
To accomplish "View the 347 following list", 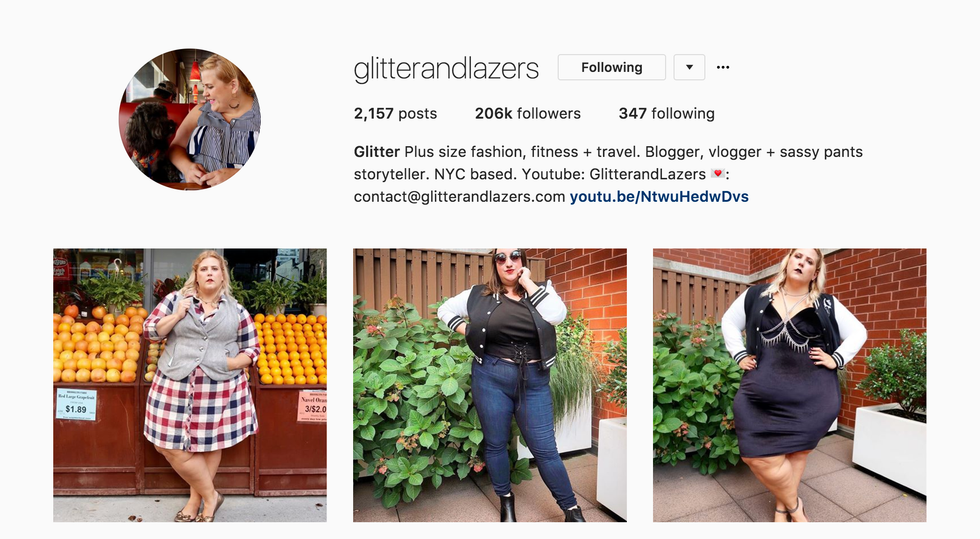I will [x=666, y=114].
